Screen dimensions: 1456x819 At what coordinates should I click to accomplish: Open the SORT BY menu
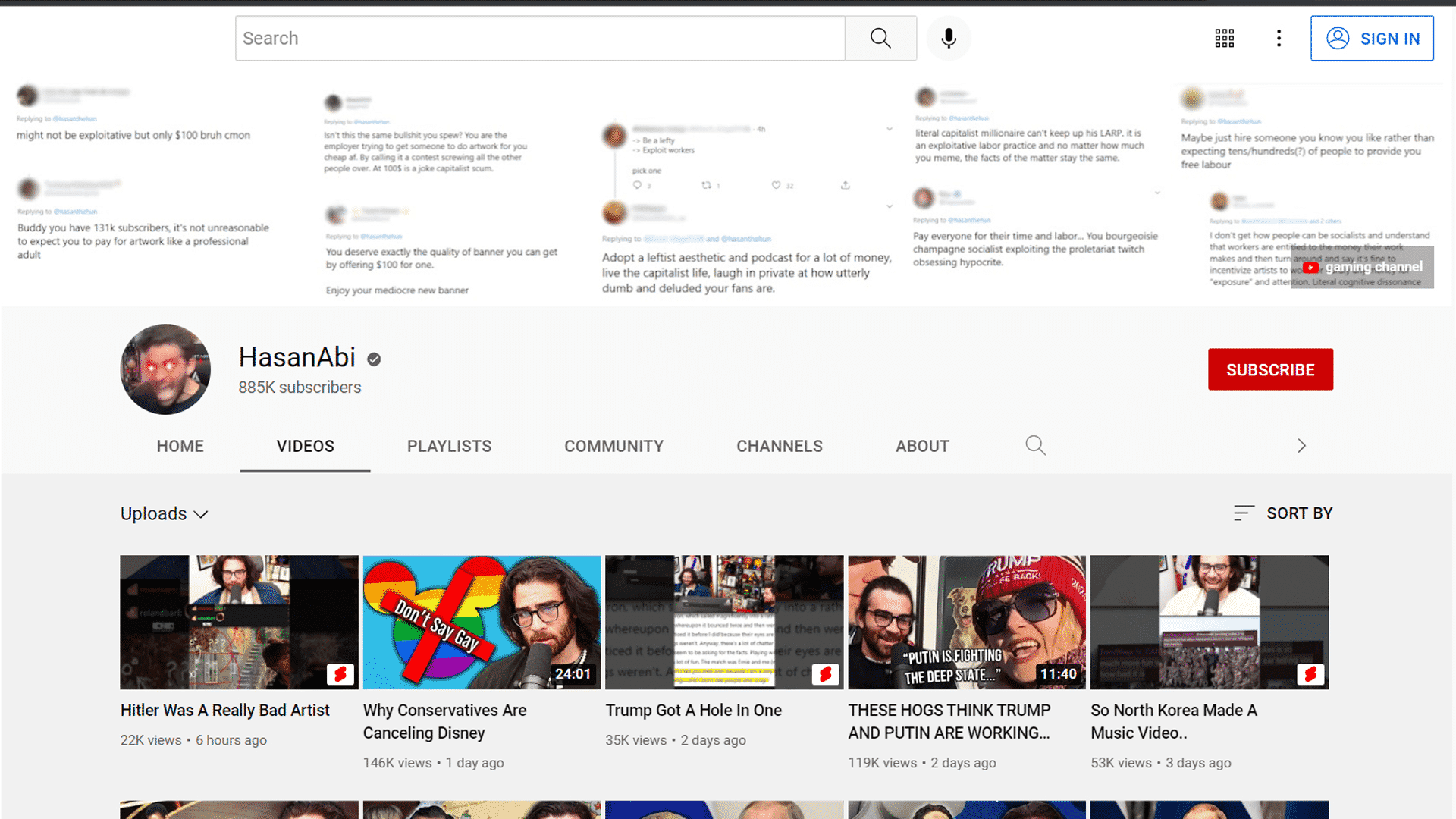click(x=1283, y=513)
